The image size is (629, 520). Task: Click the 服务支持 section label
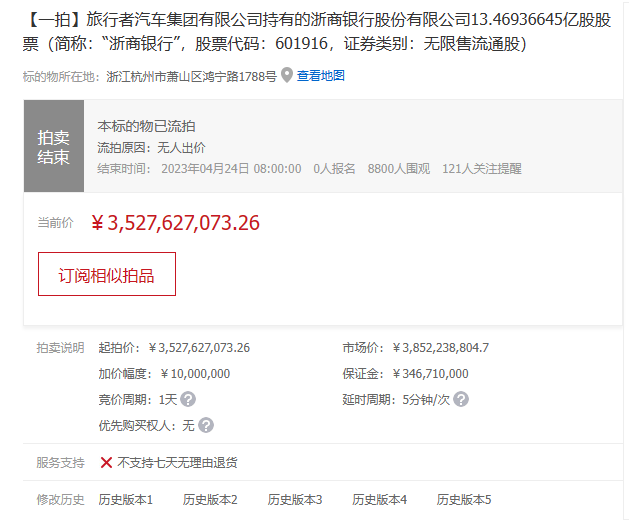(x=60, y=463)
